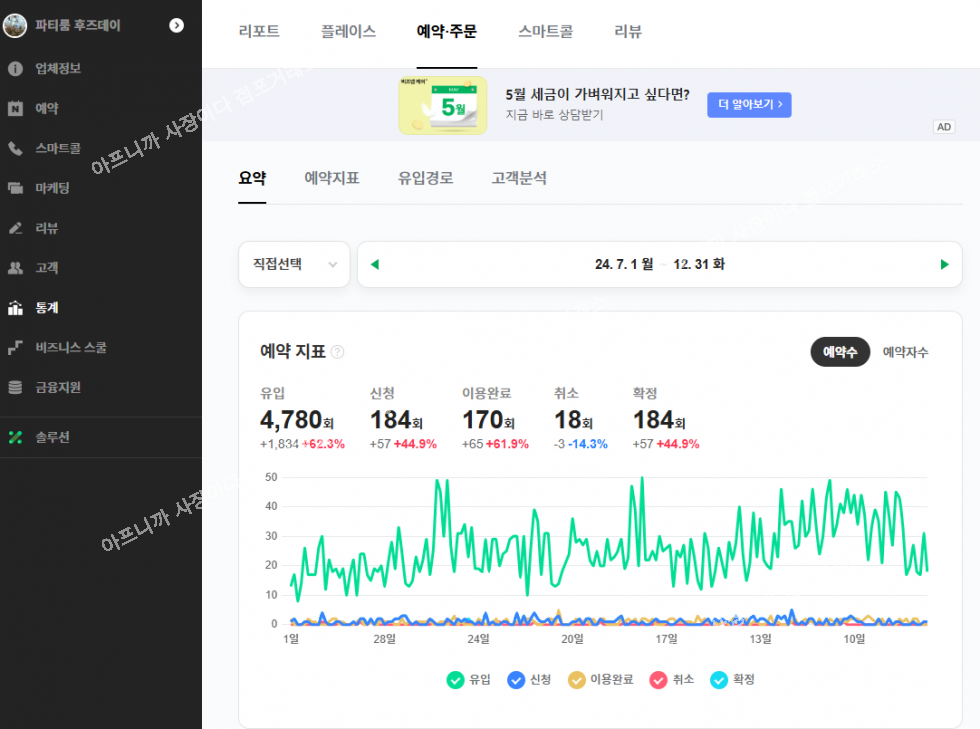
Task: Click the 금융지원 coin stack icon
Action: coord(15,387)
